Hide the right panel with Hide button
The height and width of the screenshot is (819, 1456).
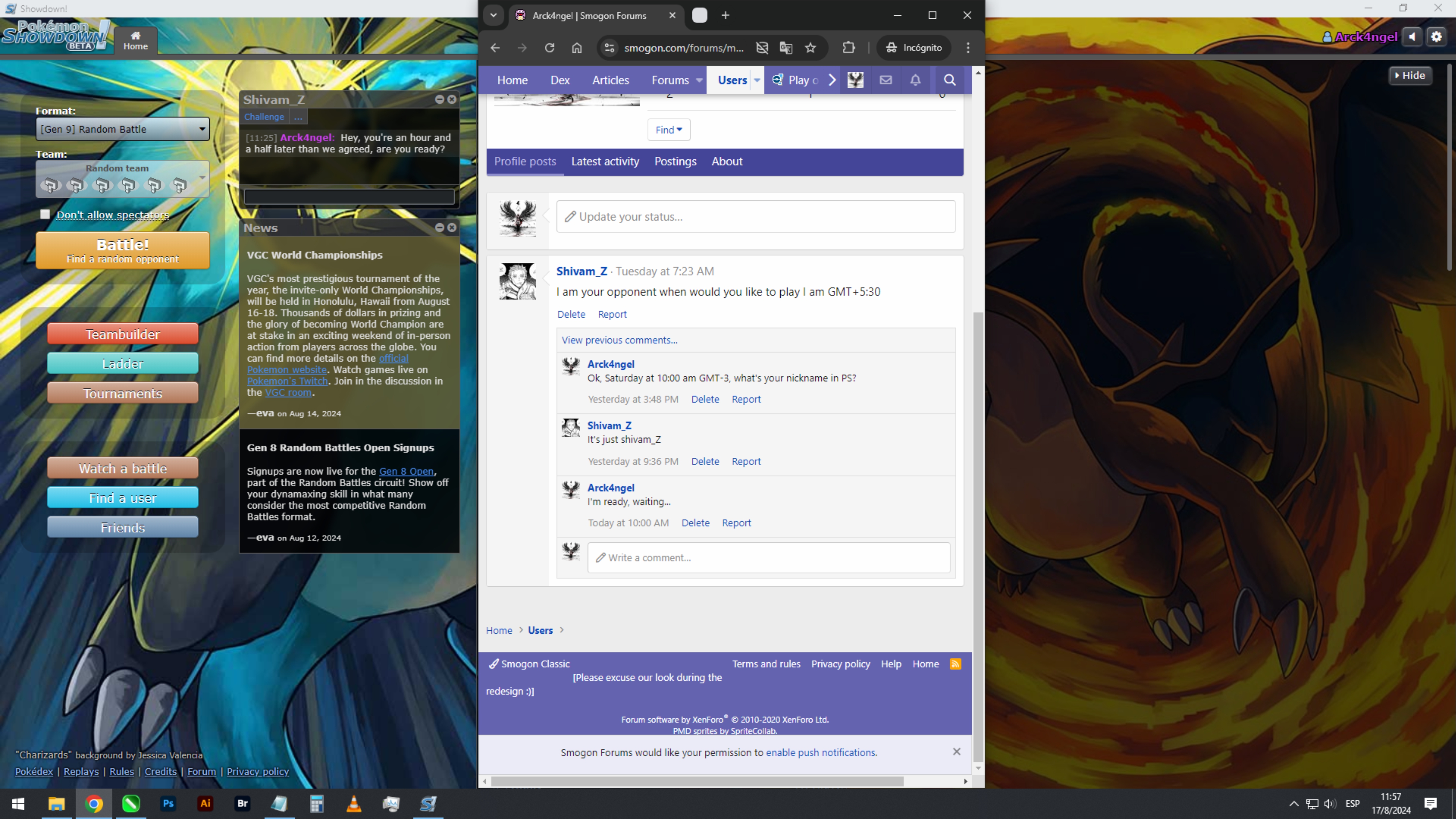click(x=1410, y=75)
